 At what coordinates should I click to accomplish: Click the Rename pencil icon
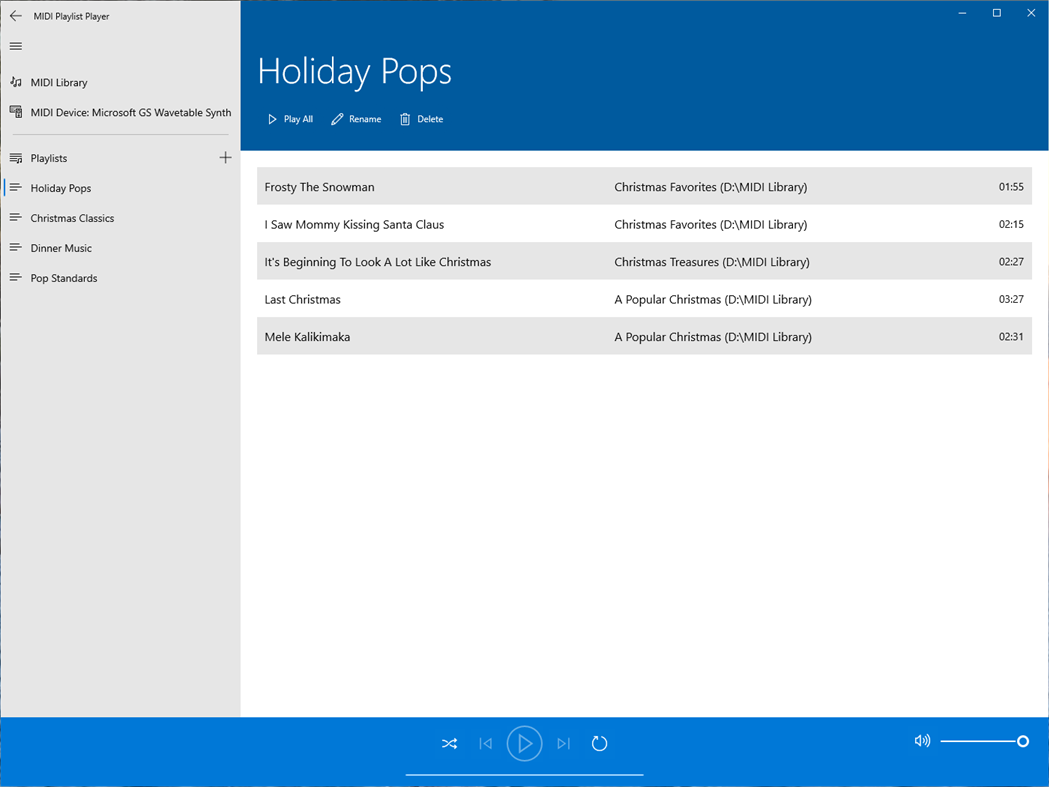coord(337,118)
